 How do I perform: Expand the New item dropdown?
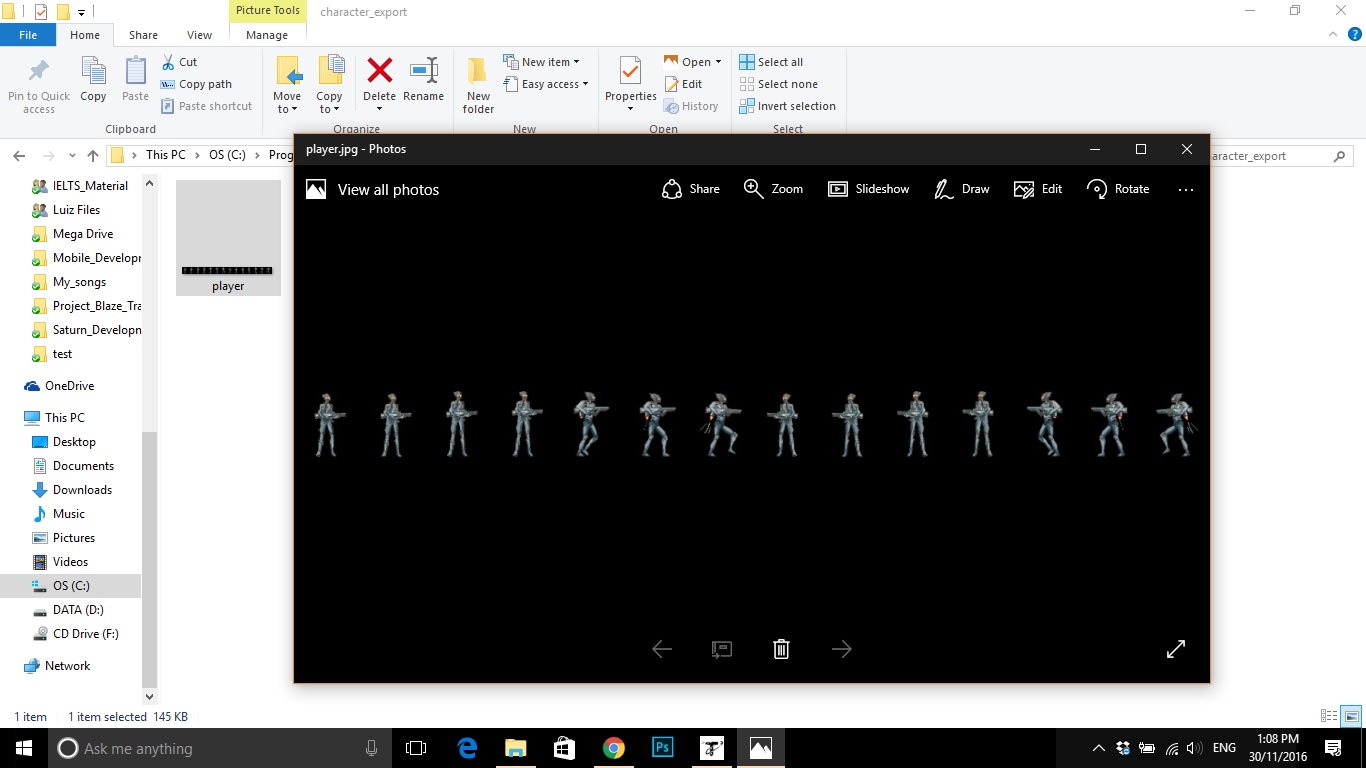(576, 62)
